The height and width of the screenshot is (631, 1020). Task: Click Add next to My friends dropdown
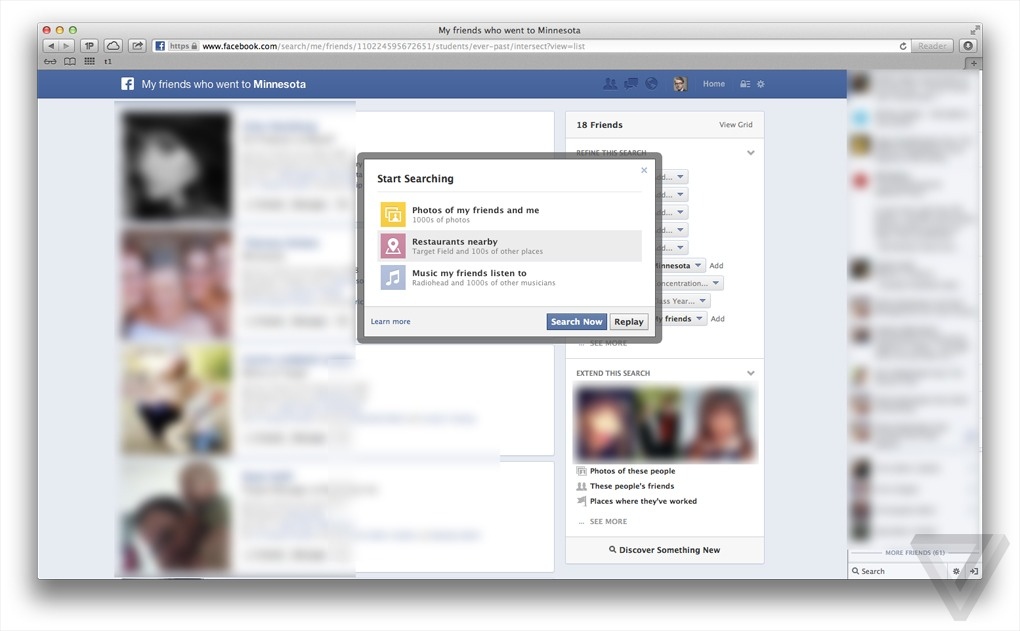[718, 319]
